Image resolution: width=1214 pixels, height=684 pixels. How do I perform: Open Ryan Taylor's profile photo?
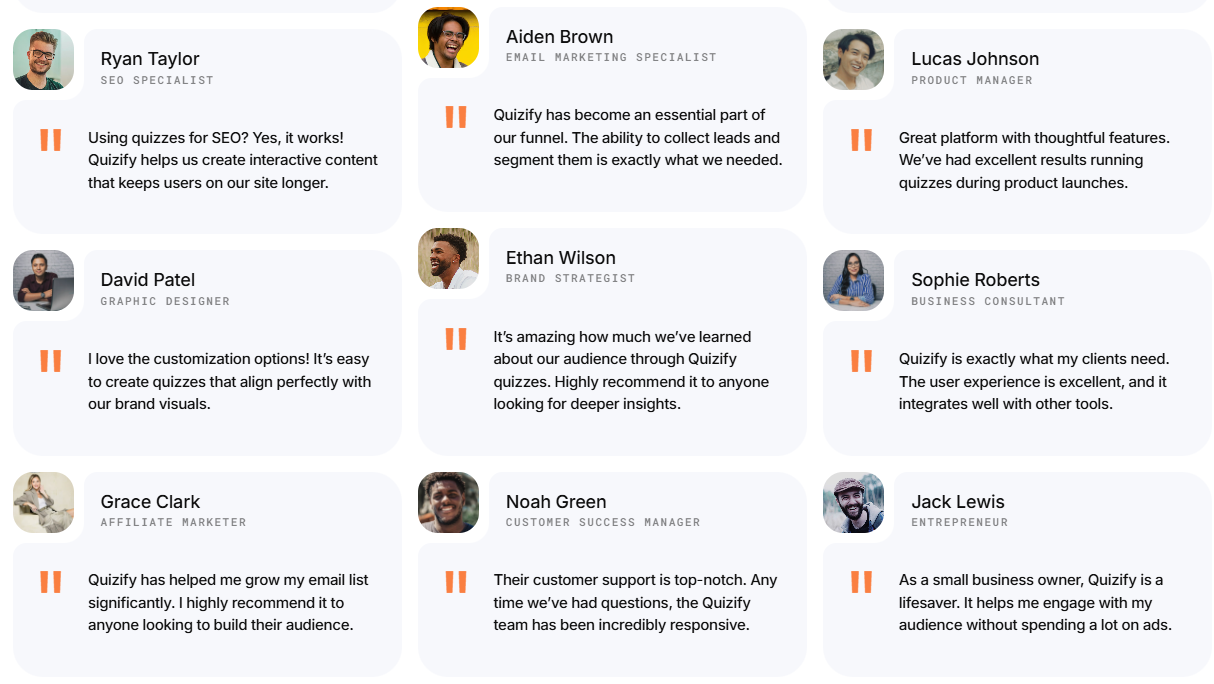[43, 60]
